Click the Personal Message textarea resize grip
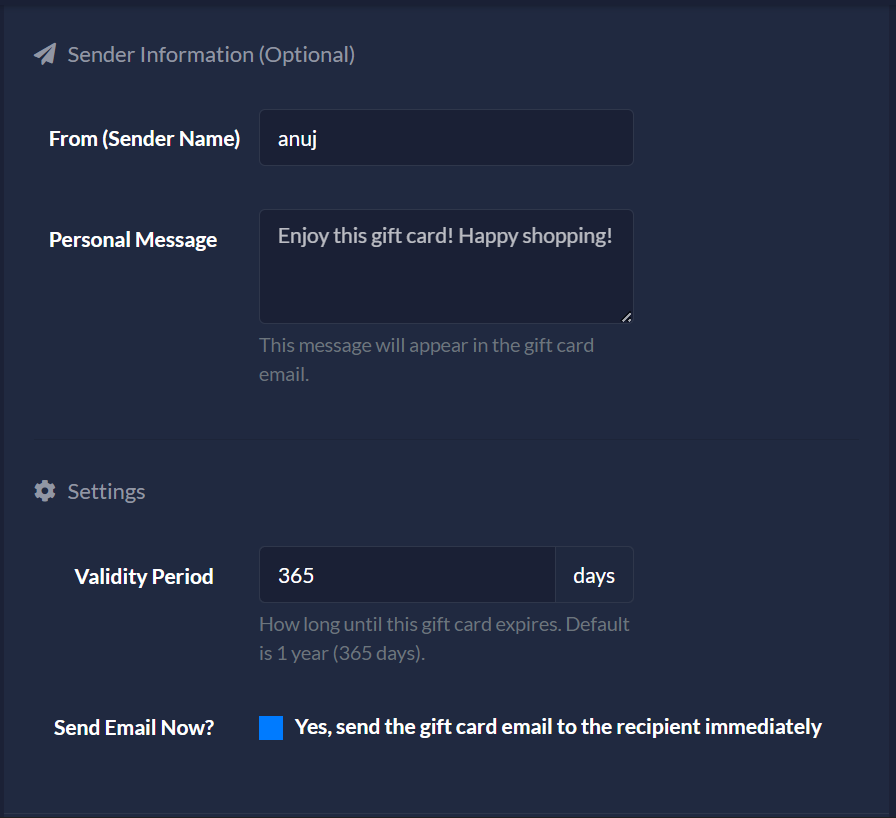The image size is (896, 818). click(x=627, y=317)
